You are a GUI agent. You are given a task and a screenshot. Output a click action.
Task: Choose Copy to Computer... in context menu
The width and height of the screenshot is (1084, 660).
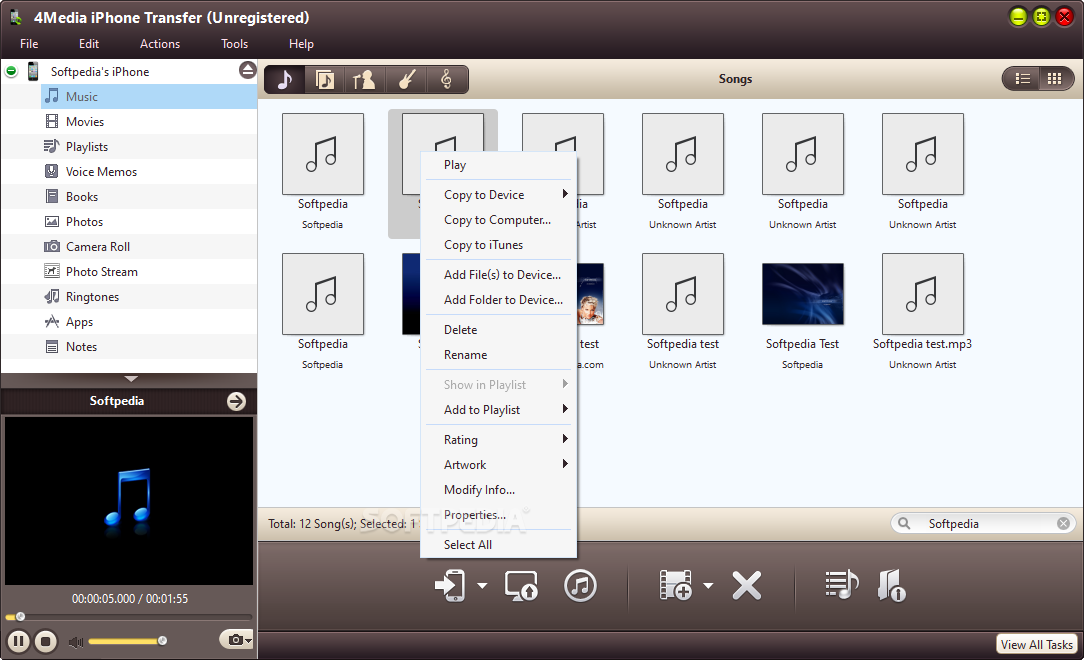(498, 220)
